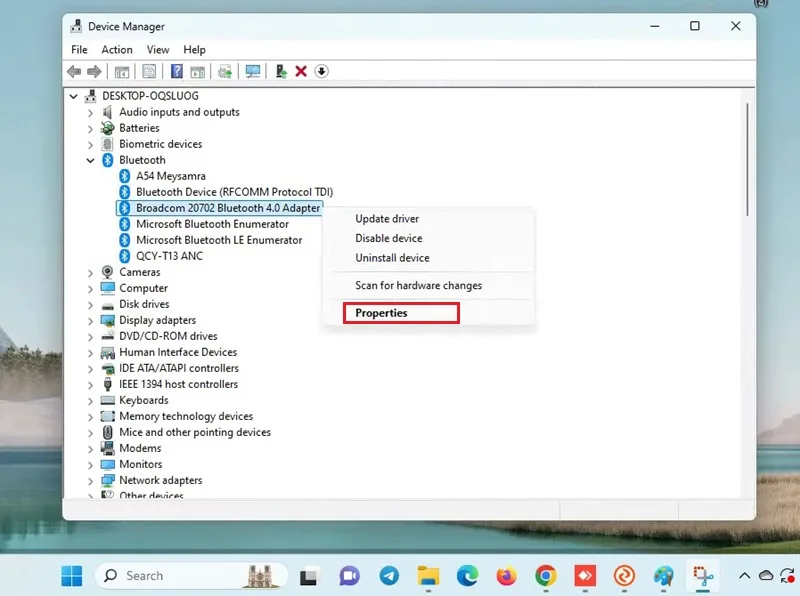Collapse the Bluetooth category
The image size is (800, 596).
(90, 160)
